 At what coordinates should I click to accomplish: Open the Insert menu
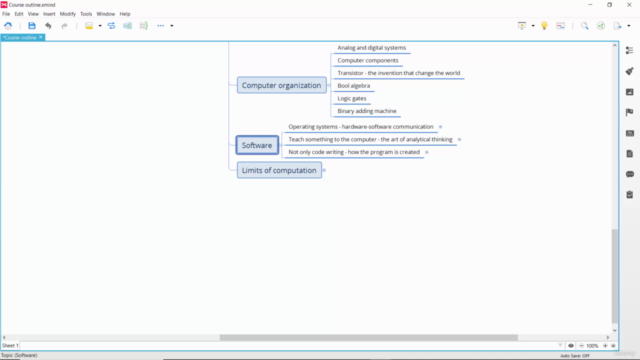(49, 14)
